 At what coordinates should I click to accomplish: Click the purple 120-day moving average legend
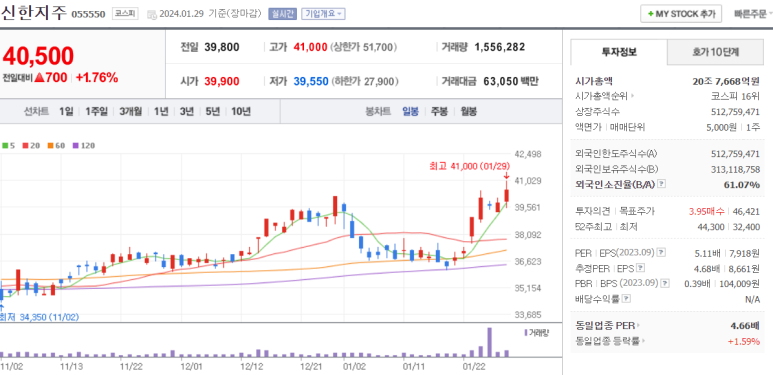point(84,146)
